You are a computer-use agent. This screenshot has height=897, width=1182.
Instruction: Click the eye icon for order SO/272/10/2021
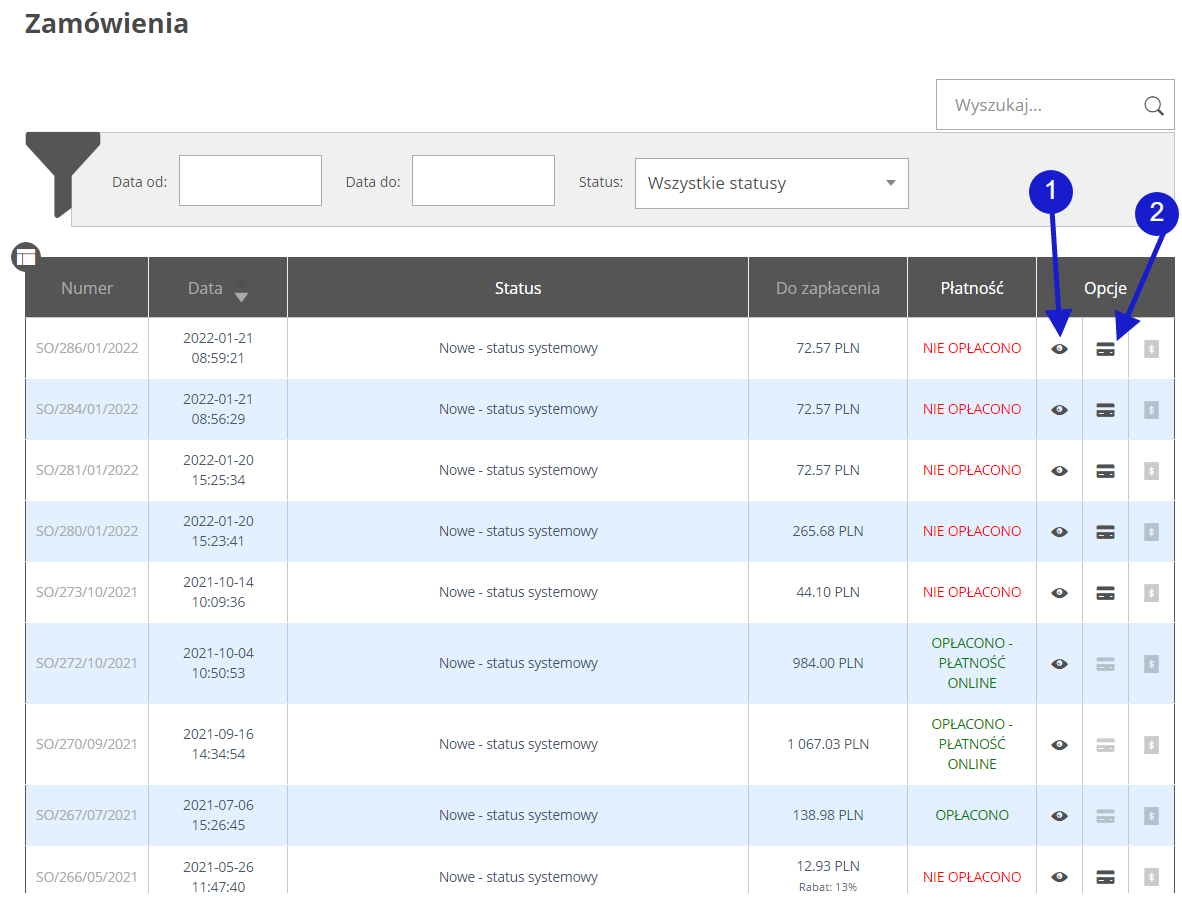pos(1059,664)
